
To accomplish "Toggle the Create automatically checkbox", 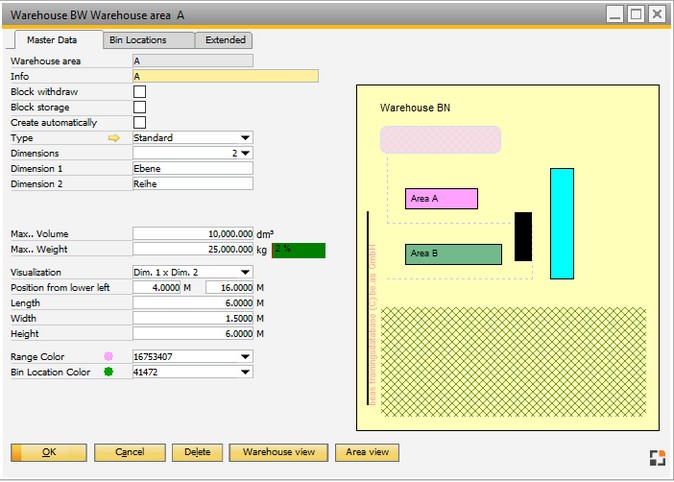I will point(139,123).
